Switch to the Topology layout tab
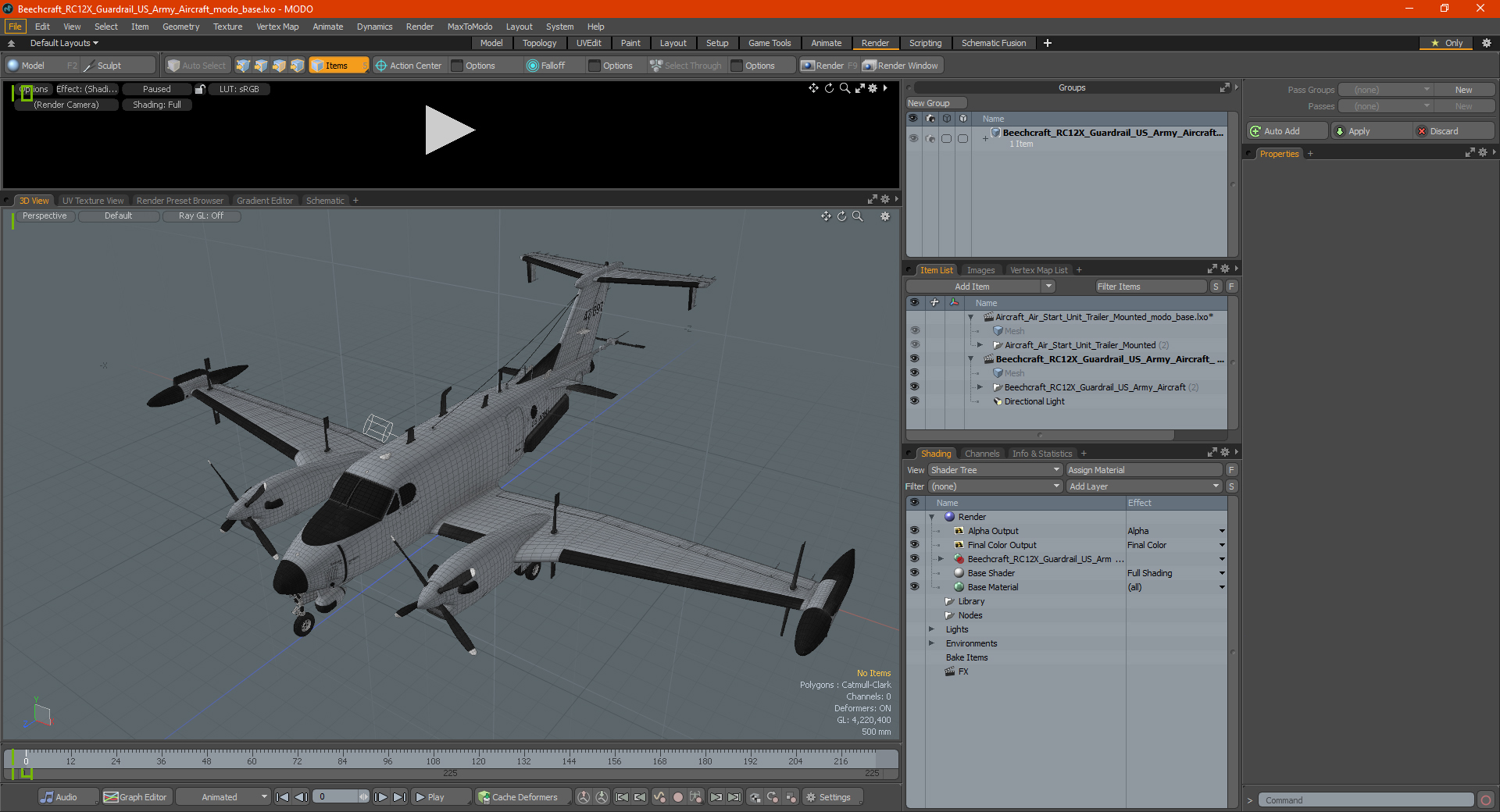The height and width of the screenshot is (812, 1500). (539, 43)
